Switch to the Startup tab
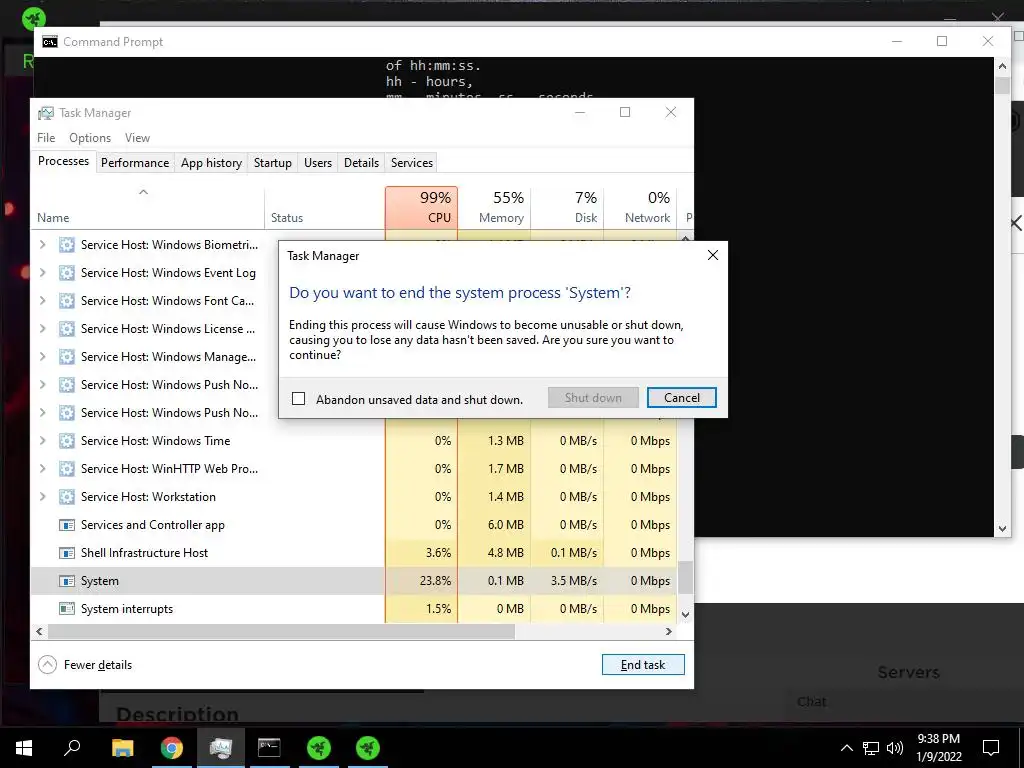The width and height of the screenshot is (1024, 768). [x=272, y=163]
